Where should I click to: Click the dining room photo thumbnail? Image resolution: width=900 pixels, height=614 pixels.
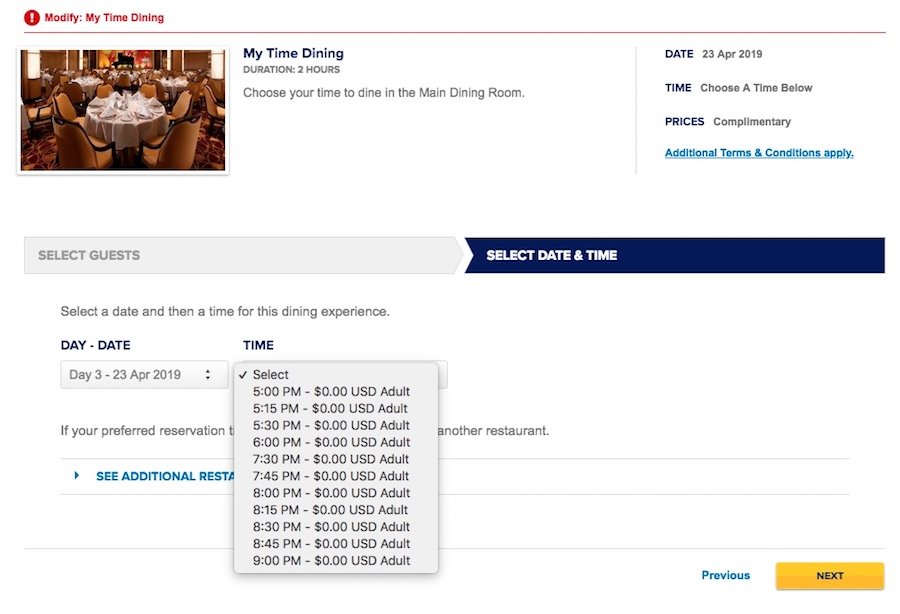coord(123,110)
